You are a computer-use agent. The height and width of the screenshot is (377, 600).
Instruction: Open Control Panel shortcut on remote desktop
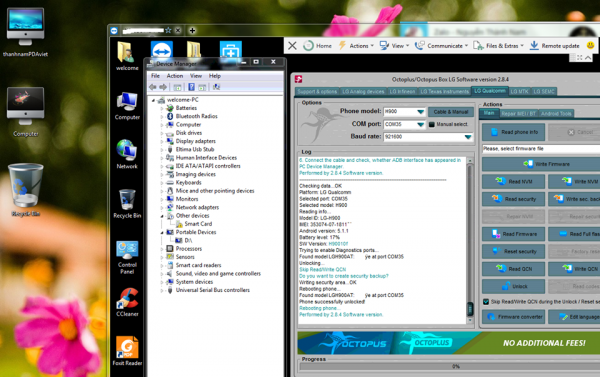click(x=127, y=257)
